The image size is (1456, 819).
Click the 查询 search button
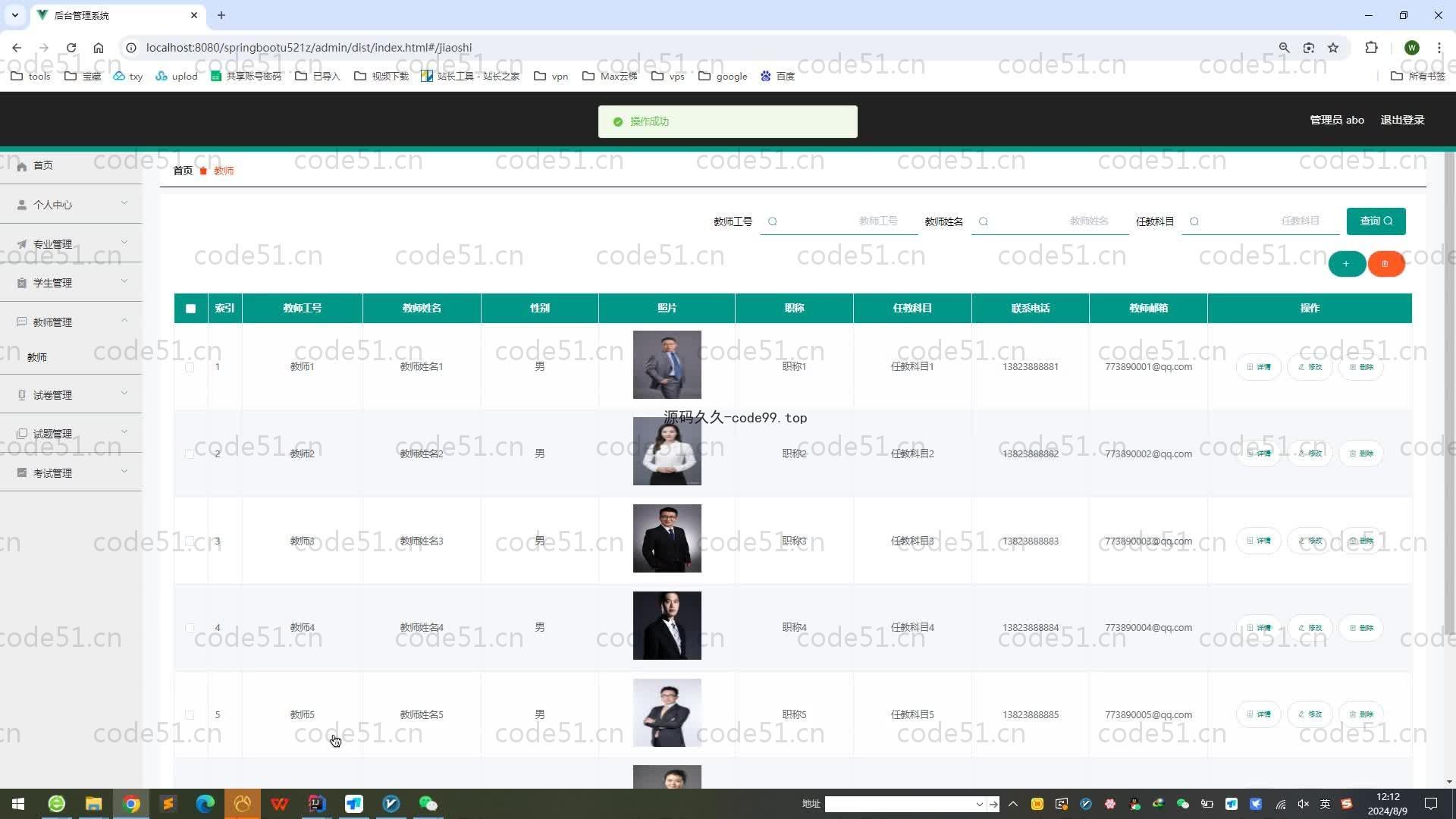click(x=1376, y=221)
